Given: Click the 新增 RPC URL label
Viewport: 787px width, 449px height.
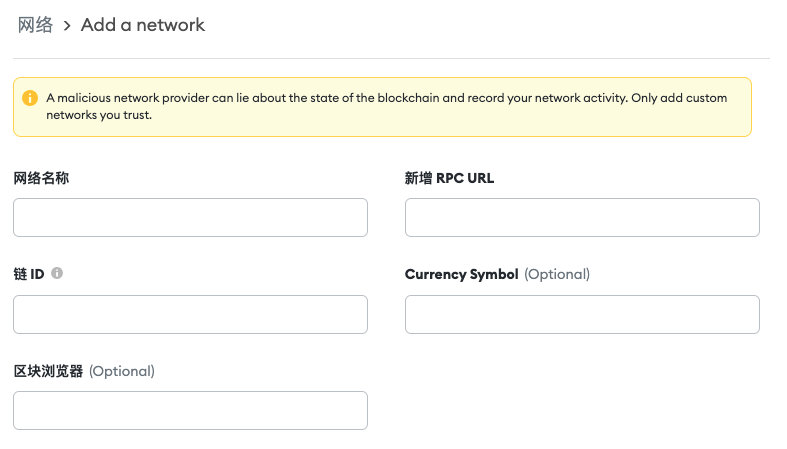Looking at the screenshot, I should [x=449, y=178].
